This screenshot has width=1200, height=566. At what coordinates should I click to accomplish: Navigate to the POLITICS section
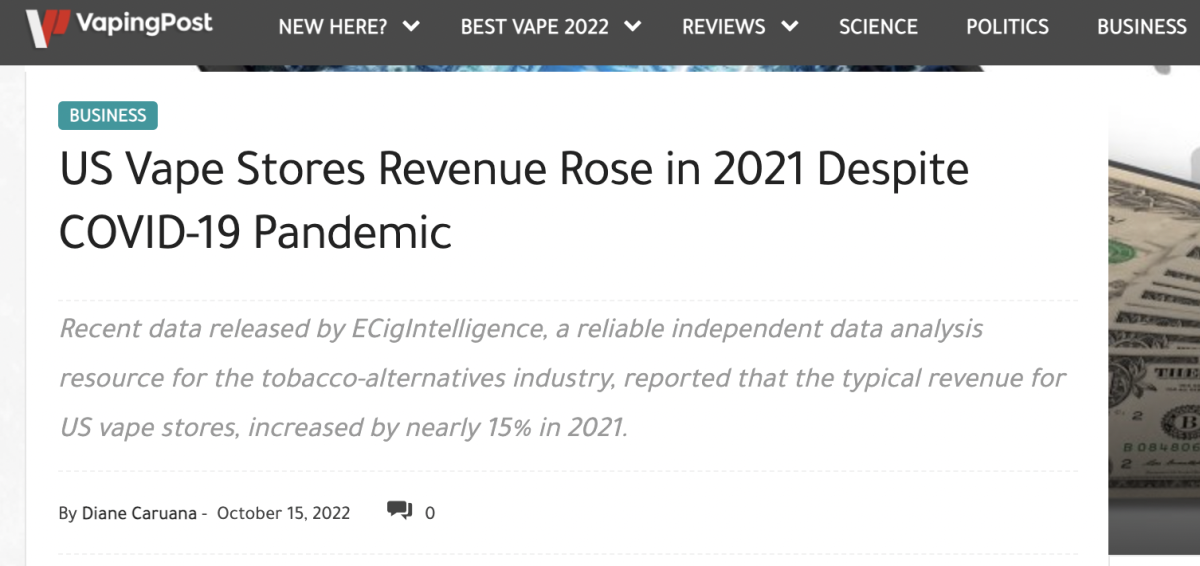coord(1007,27)
